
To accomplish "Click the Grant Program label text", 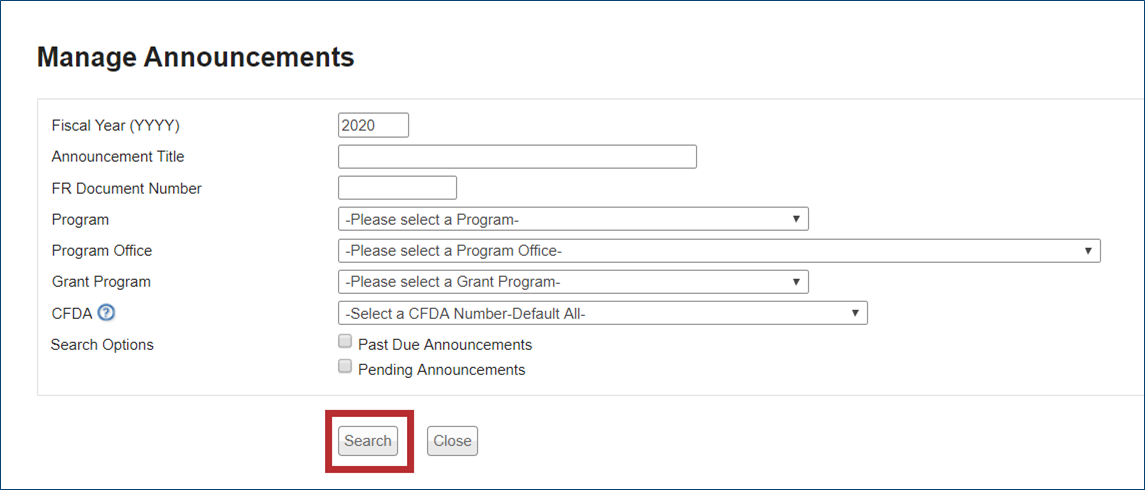I will tap(101, 282).
